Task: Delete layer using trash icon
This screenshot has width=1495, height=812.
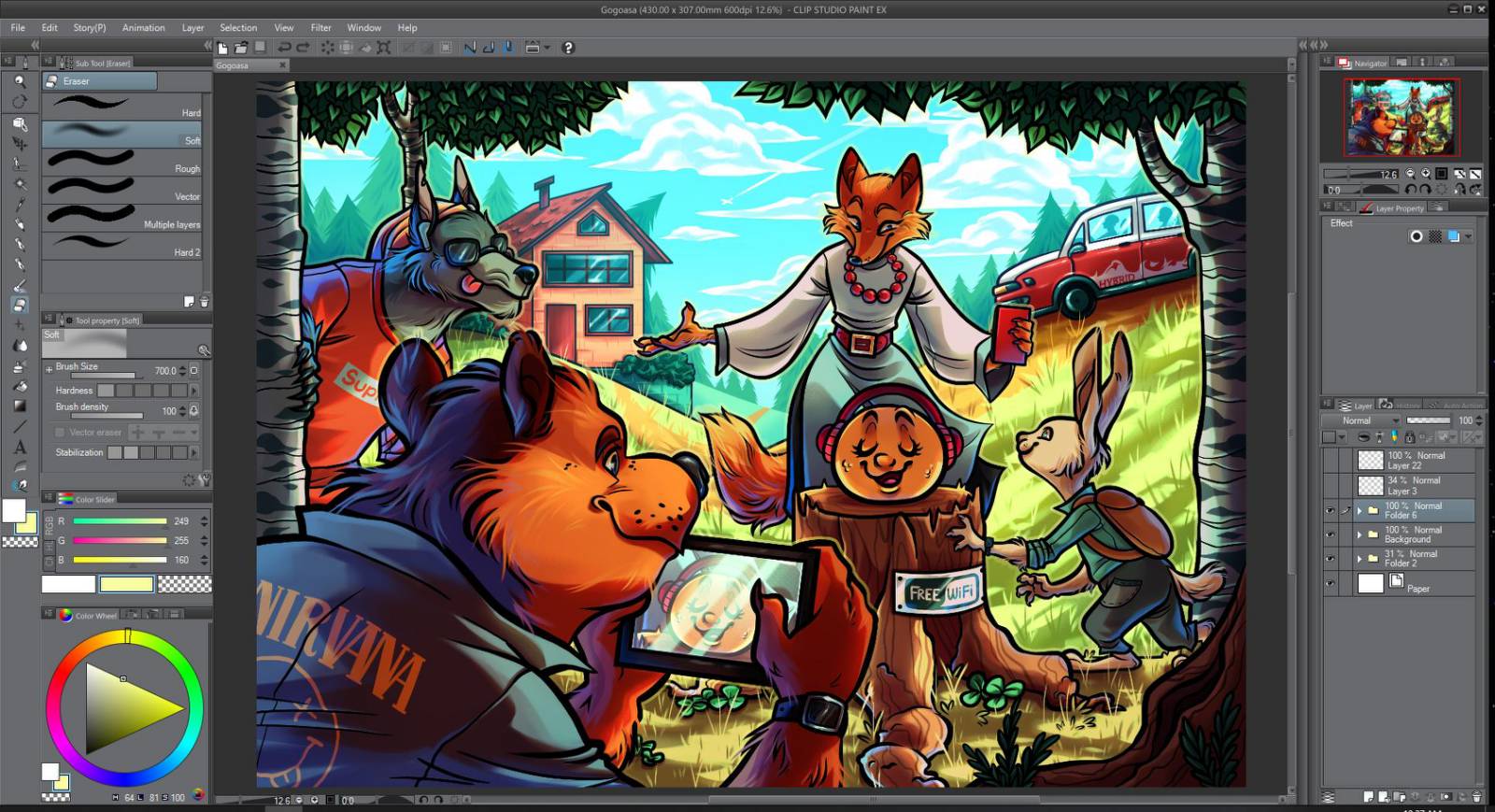Action: click(x=1477, y=797)
